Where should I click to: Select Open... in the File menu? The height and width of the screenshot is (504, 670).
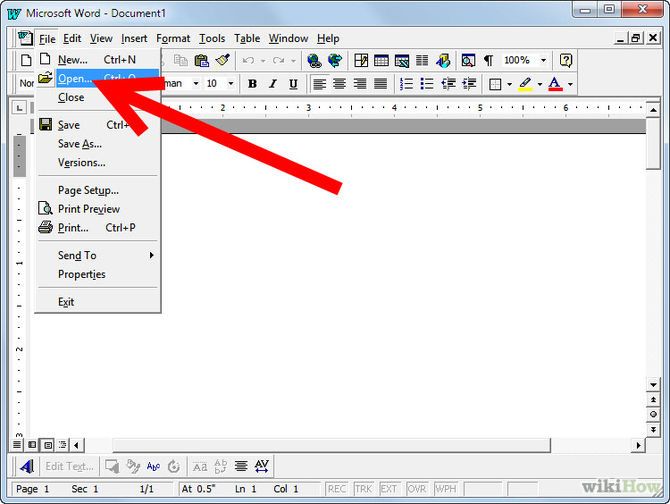coord(98,79)
